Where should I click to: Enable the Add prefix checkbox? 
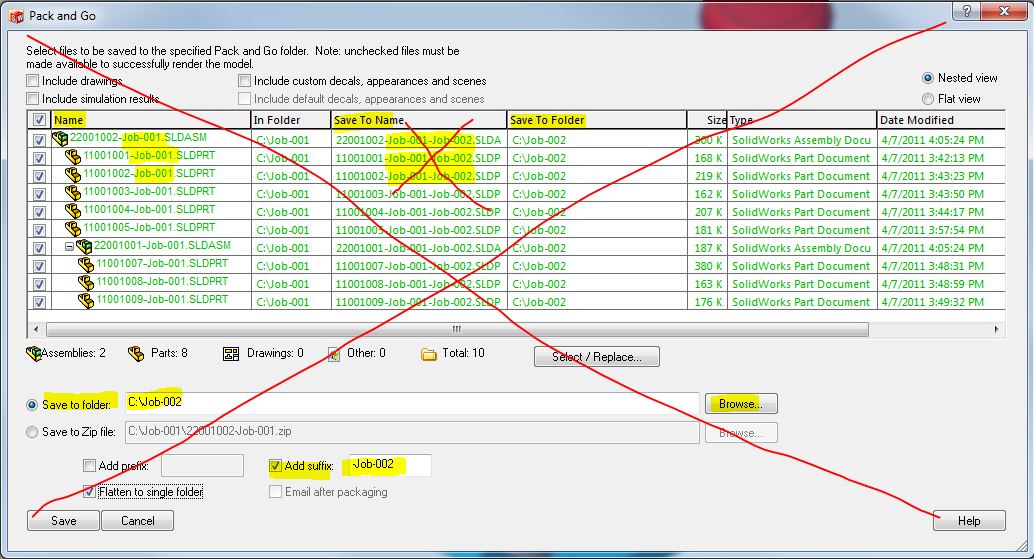click(x=89, y=465)
